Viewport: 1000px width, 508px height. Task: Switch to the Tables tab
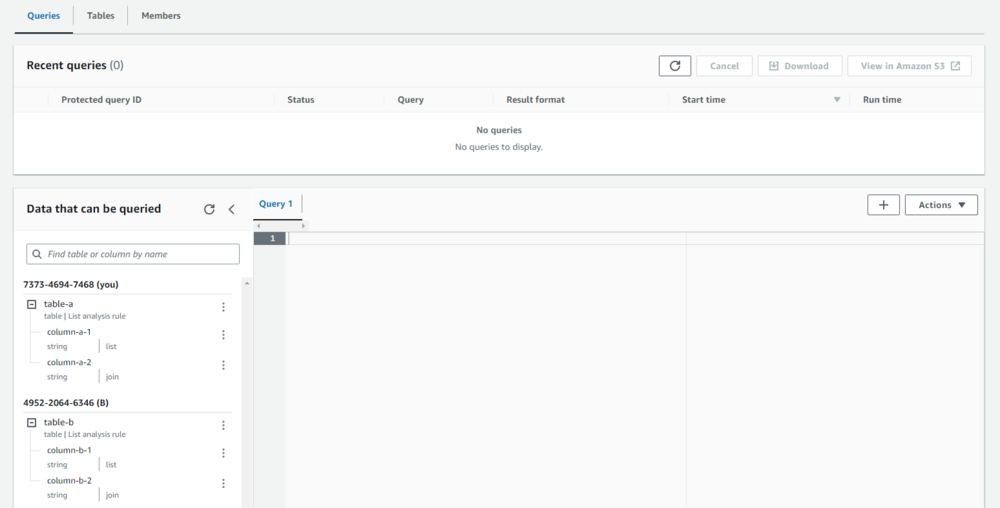point(100,16)
